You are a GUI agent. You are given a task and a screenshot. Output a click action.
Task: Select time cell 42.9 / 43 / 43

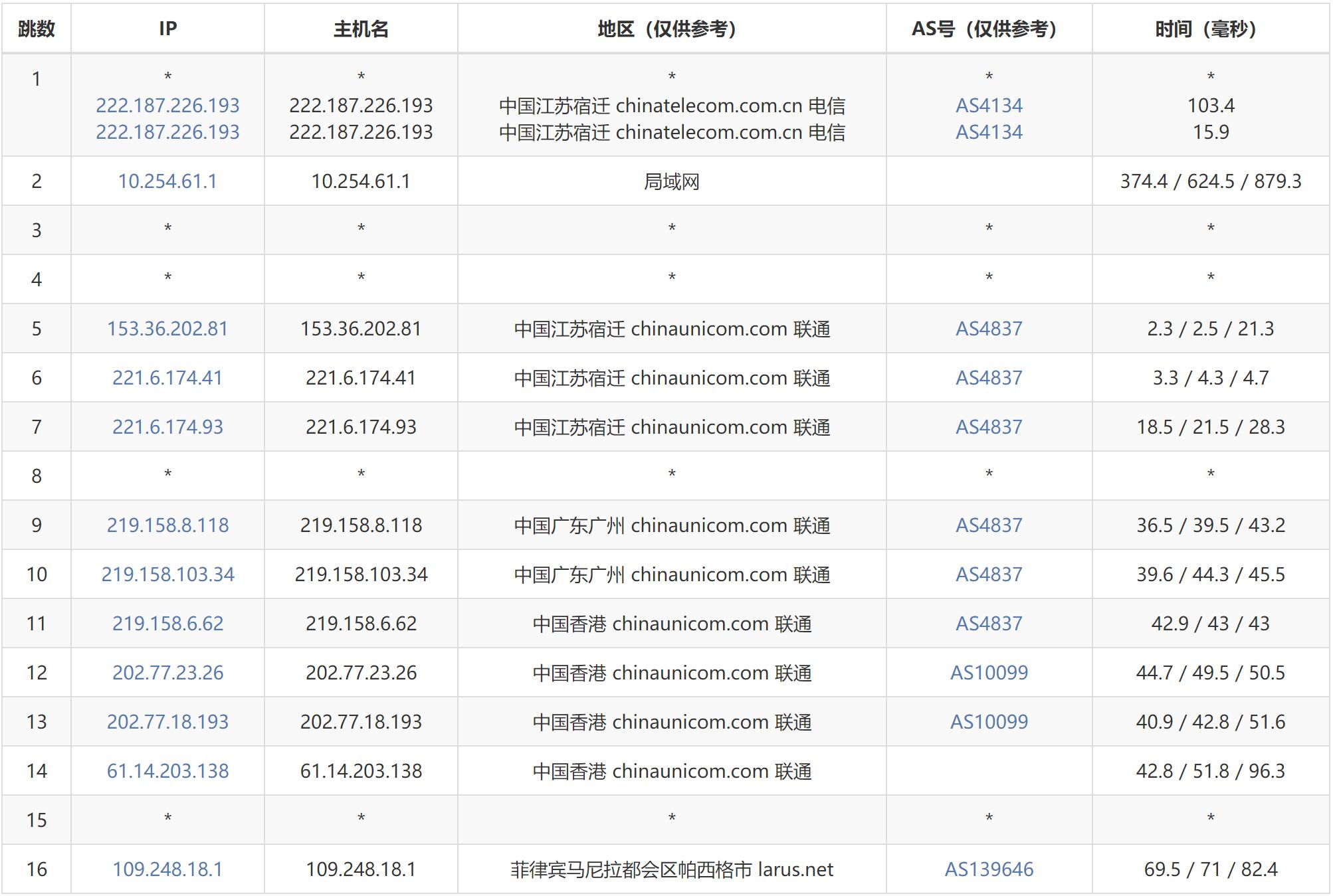click(x=1211, y=624)
